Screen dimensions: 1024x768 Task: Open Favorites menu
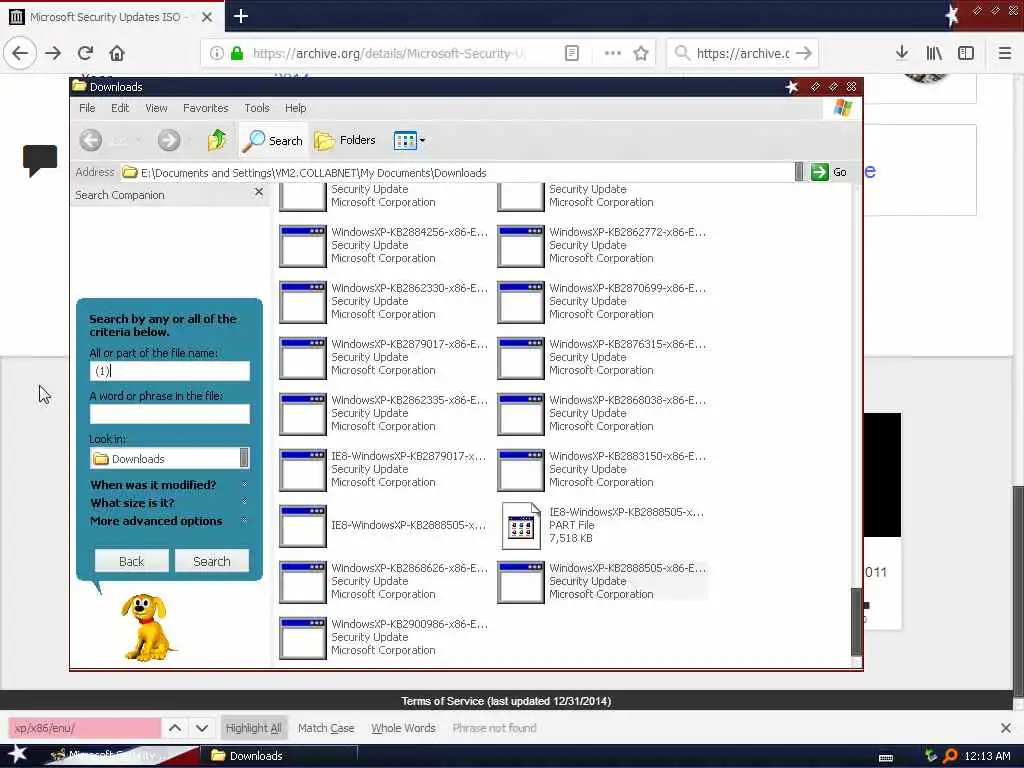coord(206,108)
